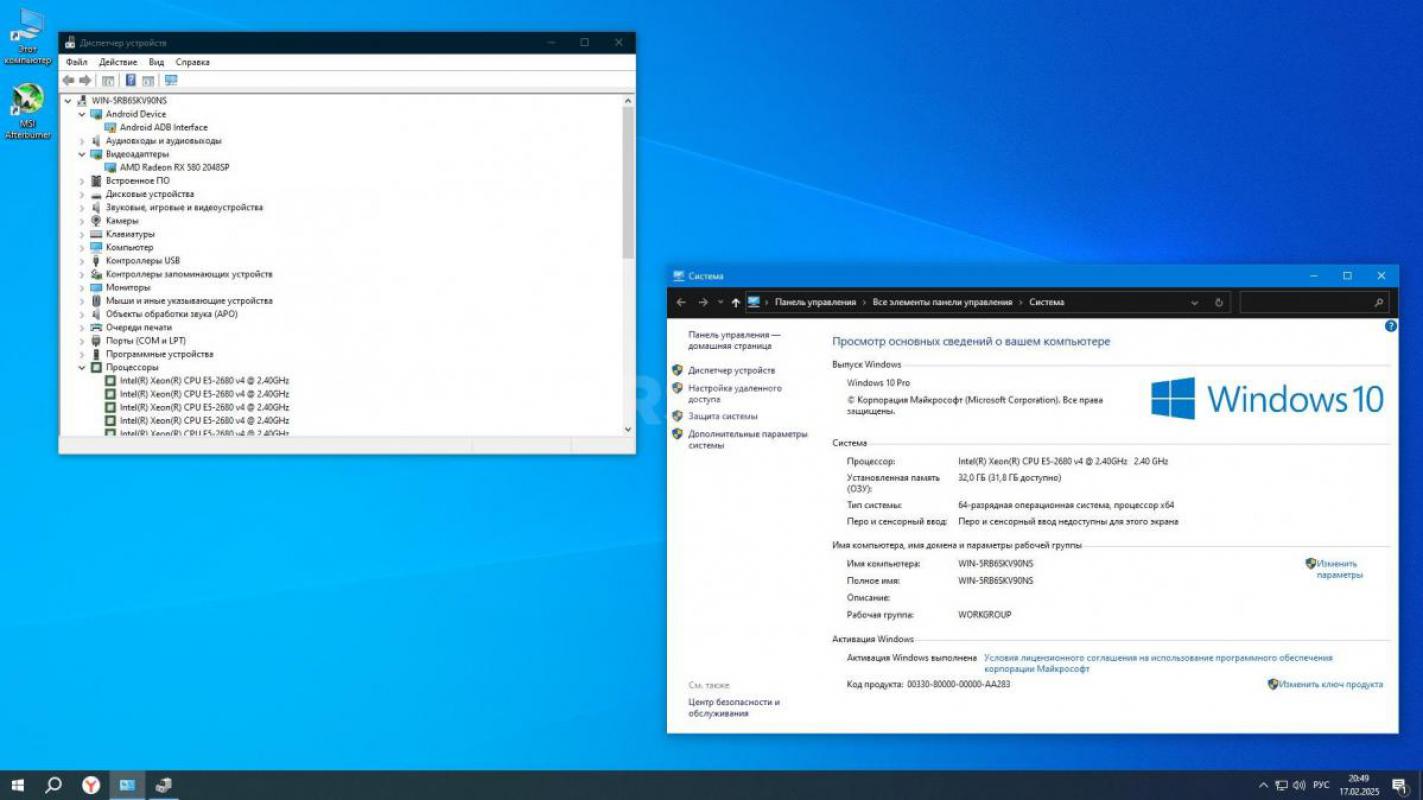Open Центр безопасности и обслуживания link

[x=734, y=707]
